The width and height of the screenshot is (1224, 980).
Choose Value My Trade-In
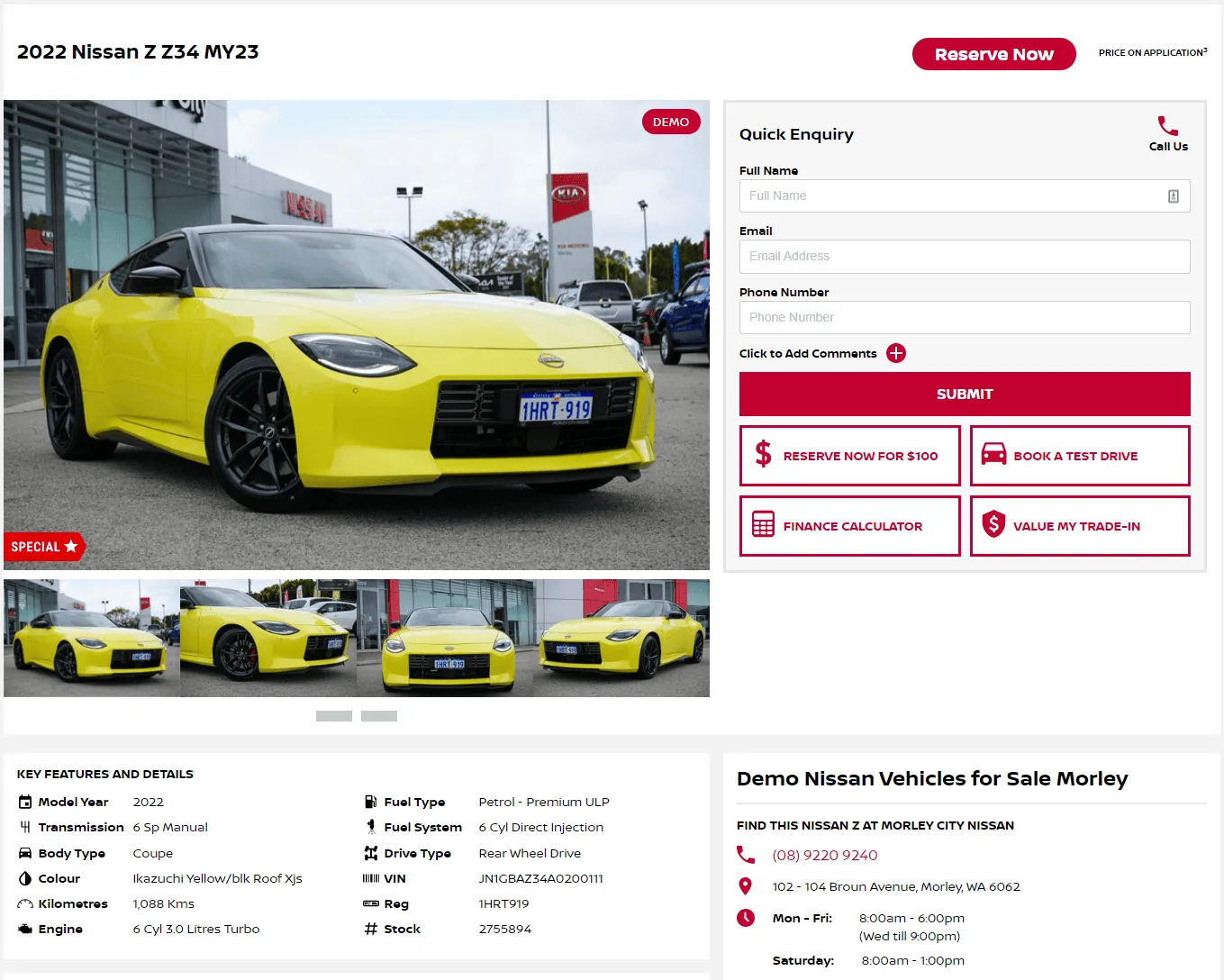tap(1080, 526)
